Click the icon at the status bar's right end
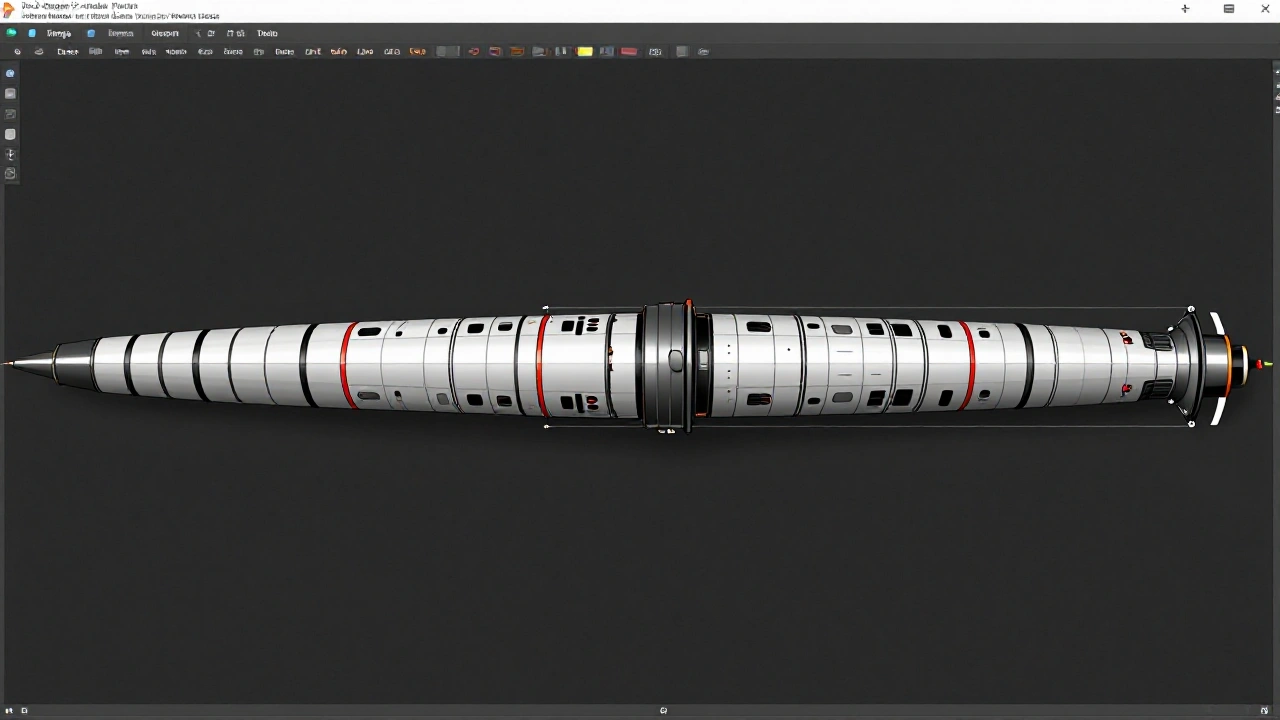 (x=1268, y=711)
